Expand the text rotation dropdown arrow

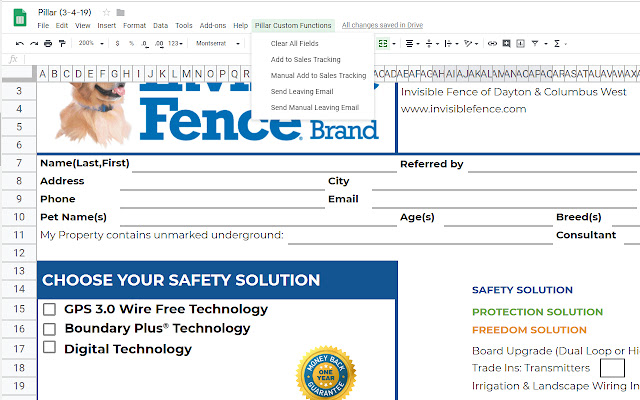pyautogui.click(x=476, y=44)
